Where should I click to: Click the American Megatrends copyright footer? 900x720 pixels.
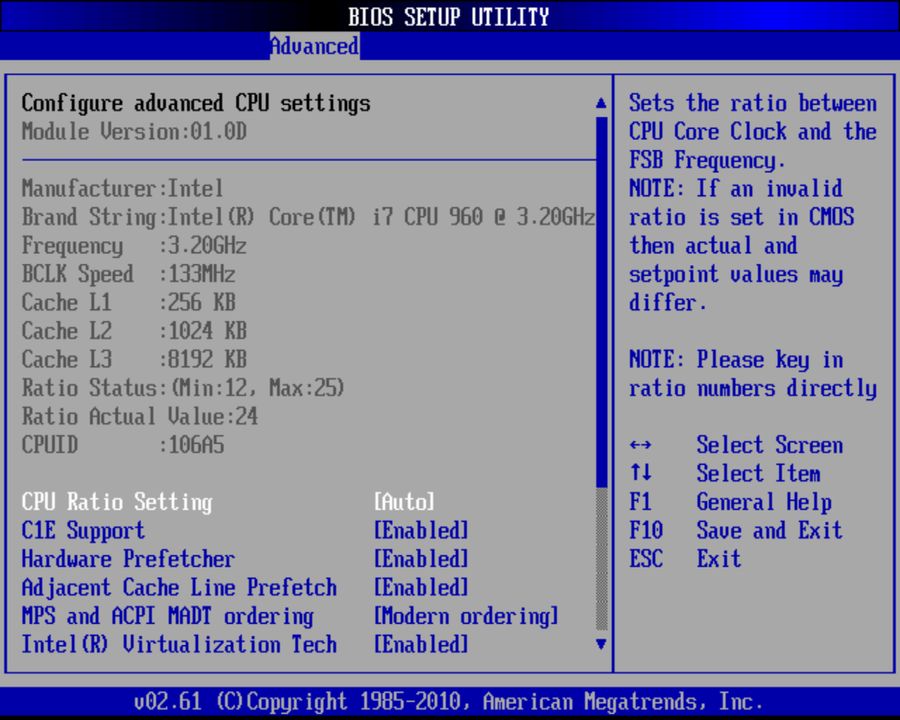click(x=449, y=701)
